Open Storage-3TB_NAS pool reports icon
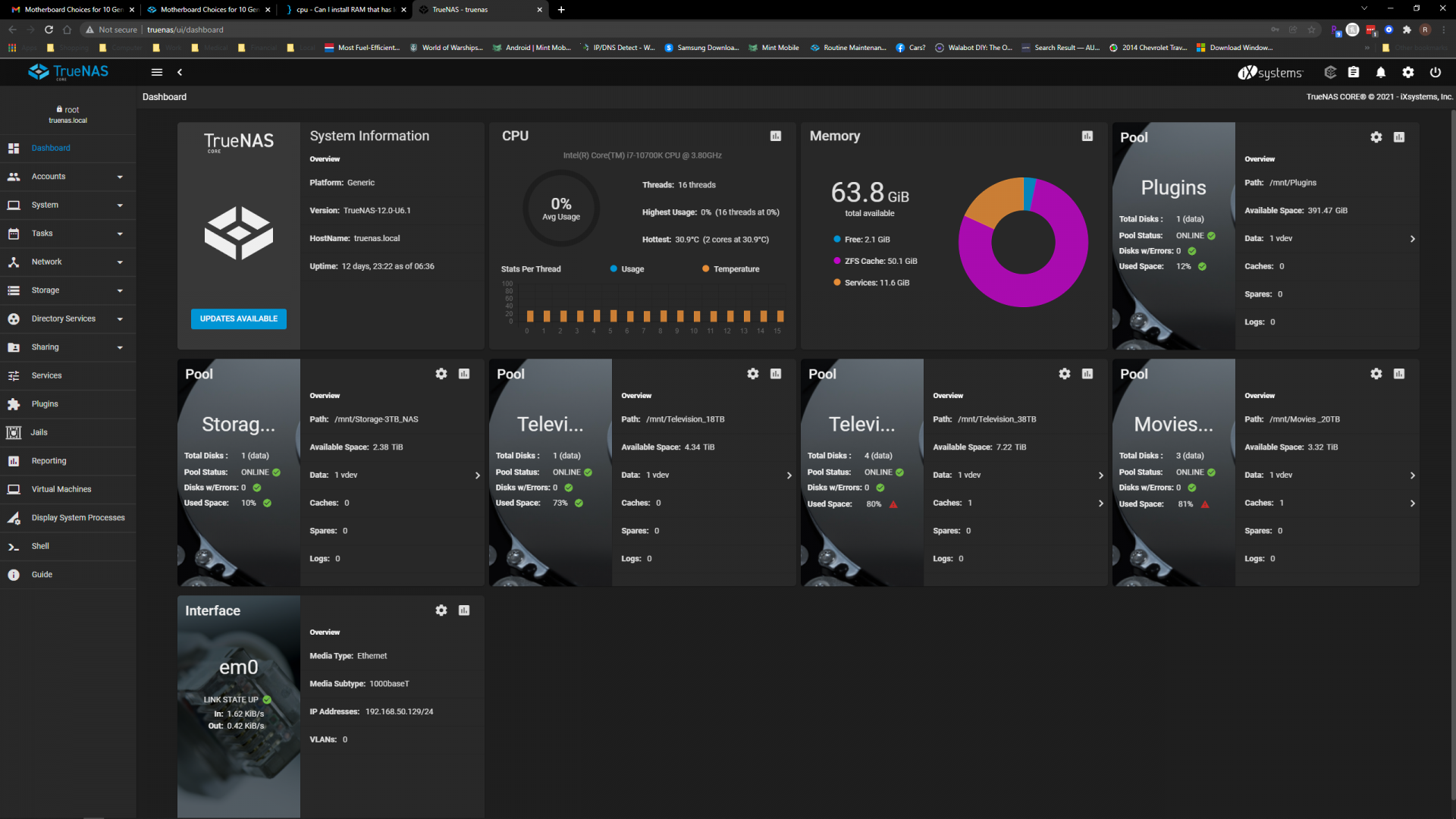1456x819 pixels. 464,374
